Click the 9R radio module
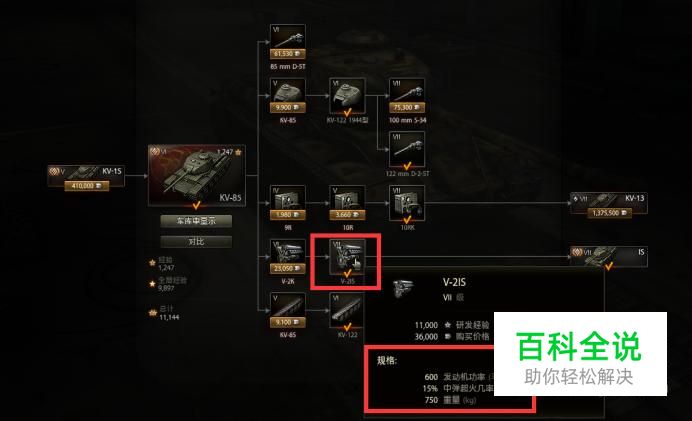The image size is (692, 421). (x=288, y=203)
